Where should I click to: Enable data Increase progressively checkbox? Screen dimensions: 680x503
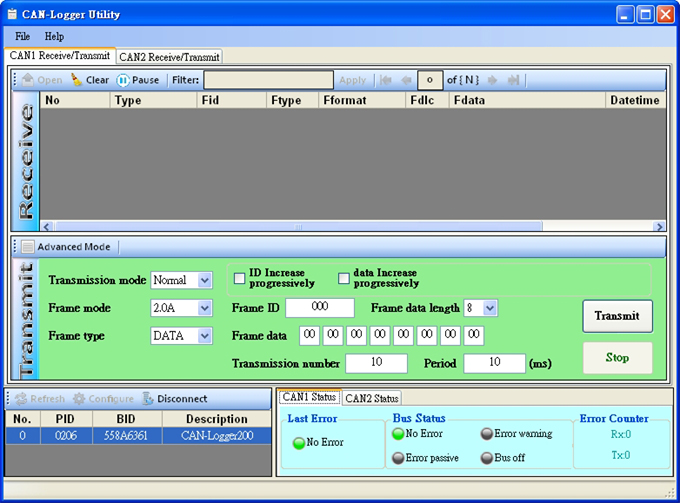(x=344, y=278)
